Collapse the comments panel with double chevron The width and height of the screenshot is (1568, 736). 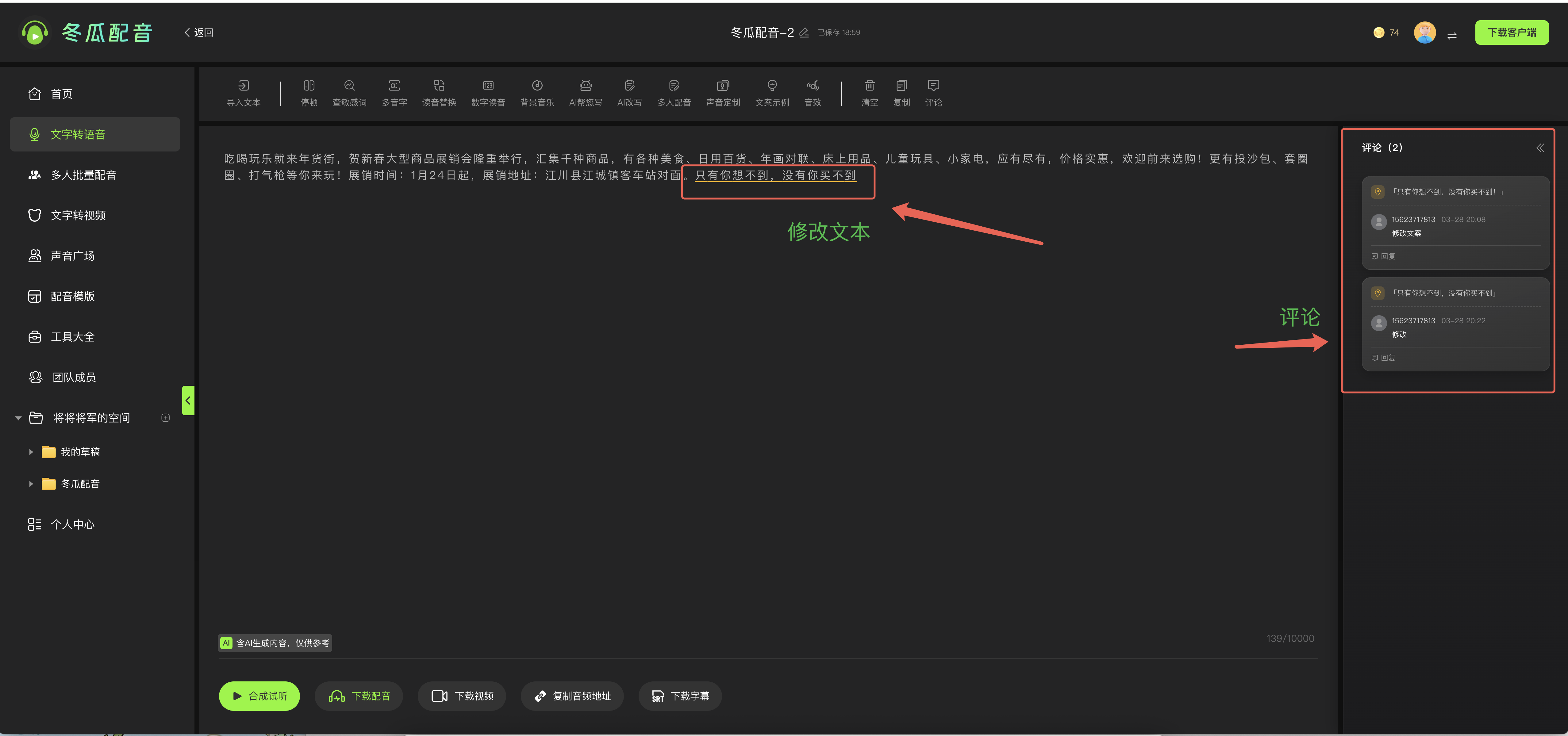pos(1539,148)
